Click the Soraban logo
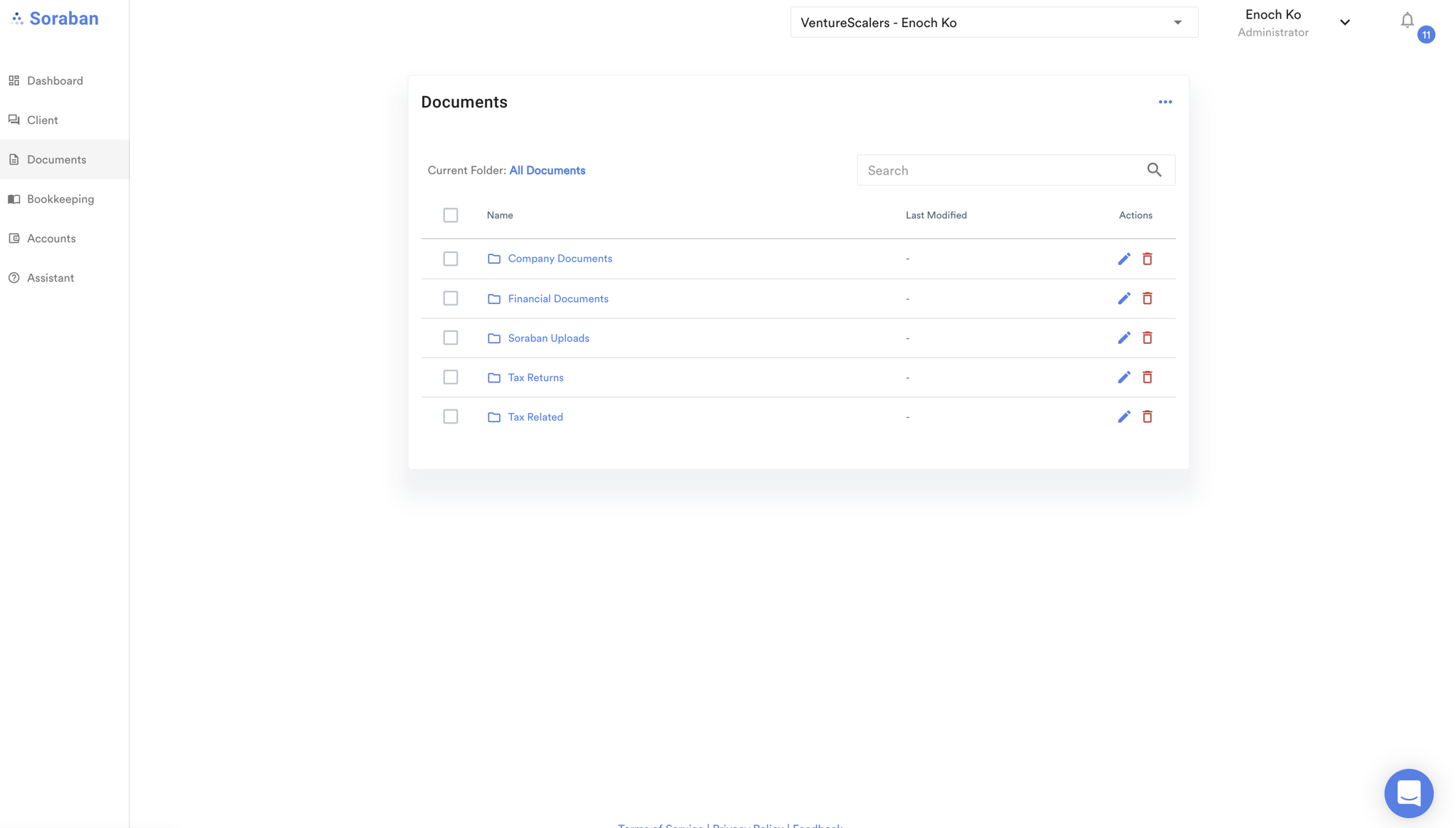The height and width of the screenshot is (828, 1456). coord(55,18)
